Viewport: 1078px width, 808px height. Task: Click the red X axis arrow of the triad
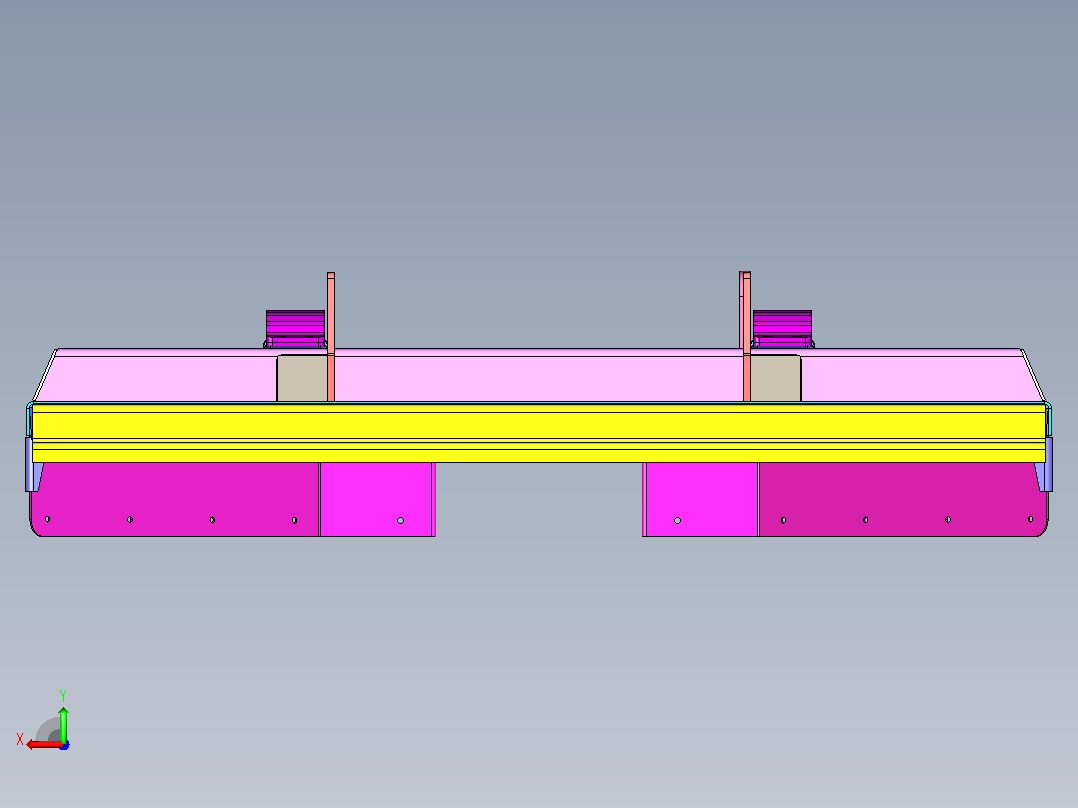[43, 744]
